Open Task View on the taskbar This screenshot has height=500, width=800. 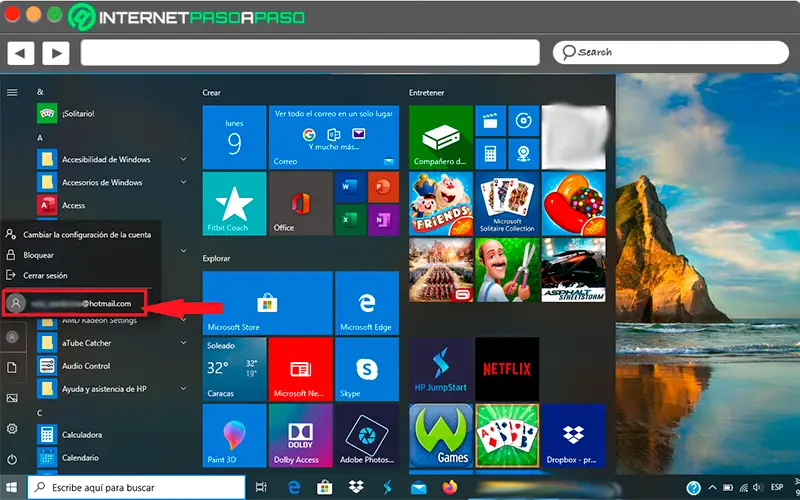(261, 487)
